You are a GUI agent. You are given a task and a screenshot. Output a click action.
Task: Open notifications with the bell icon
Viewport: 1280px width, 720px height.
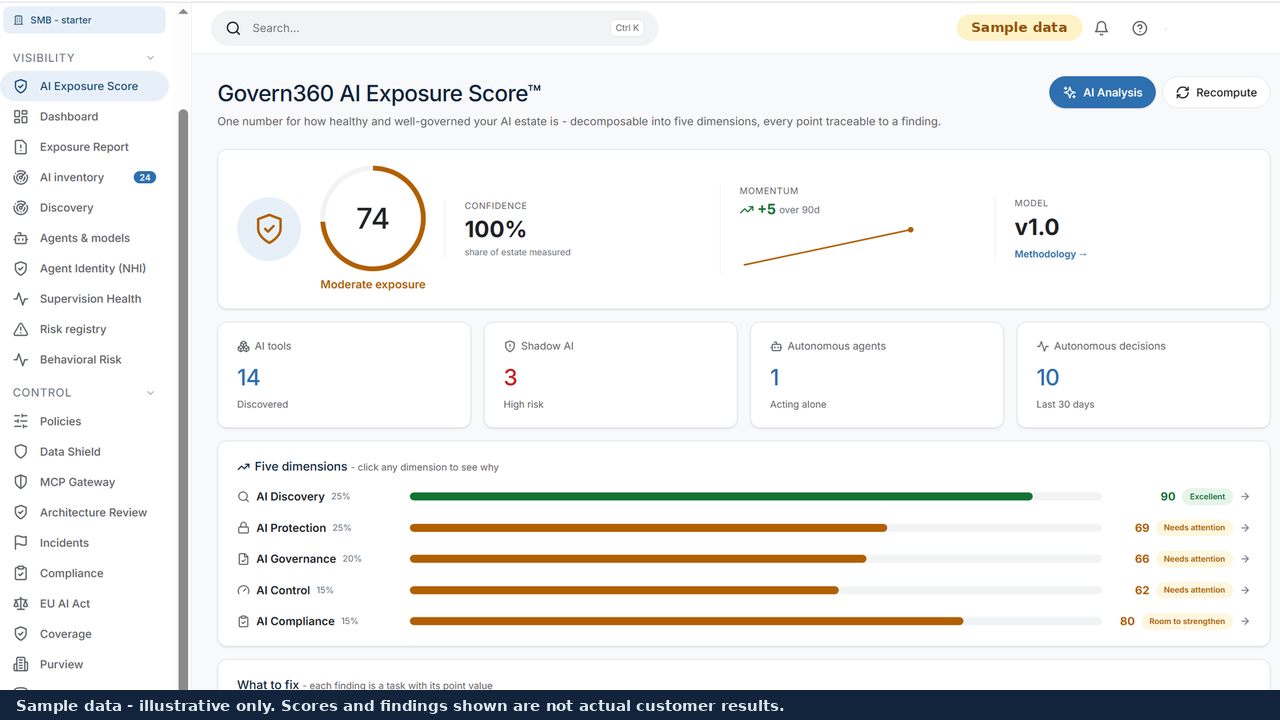1101,28
